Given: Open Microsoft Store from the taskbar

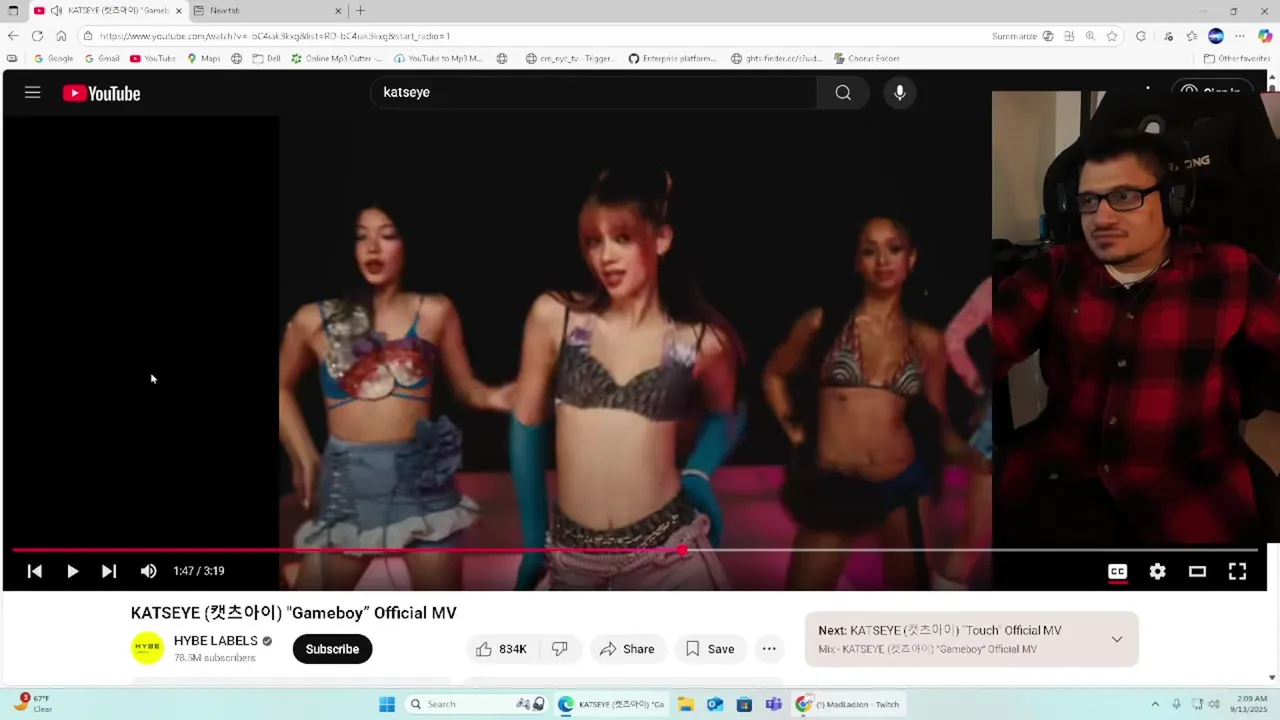Looking at the screenshot, I should point(744,704).
